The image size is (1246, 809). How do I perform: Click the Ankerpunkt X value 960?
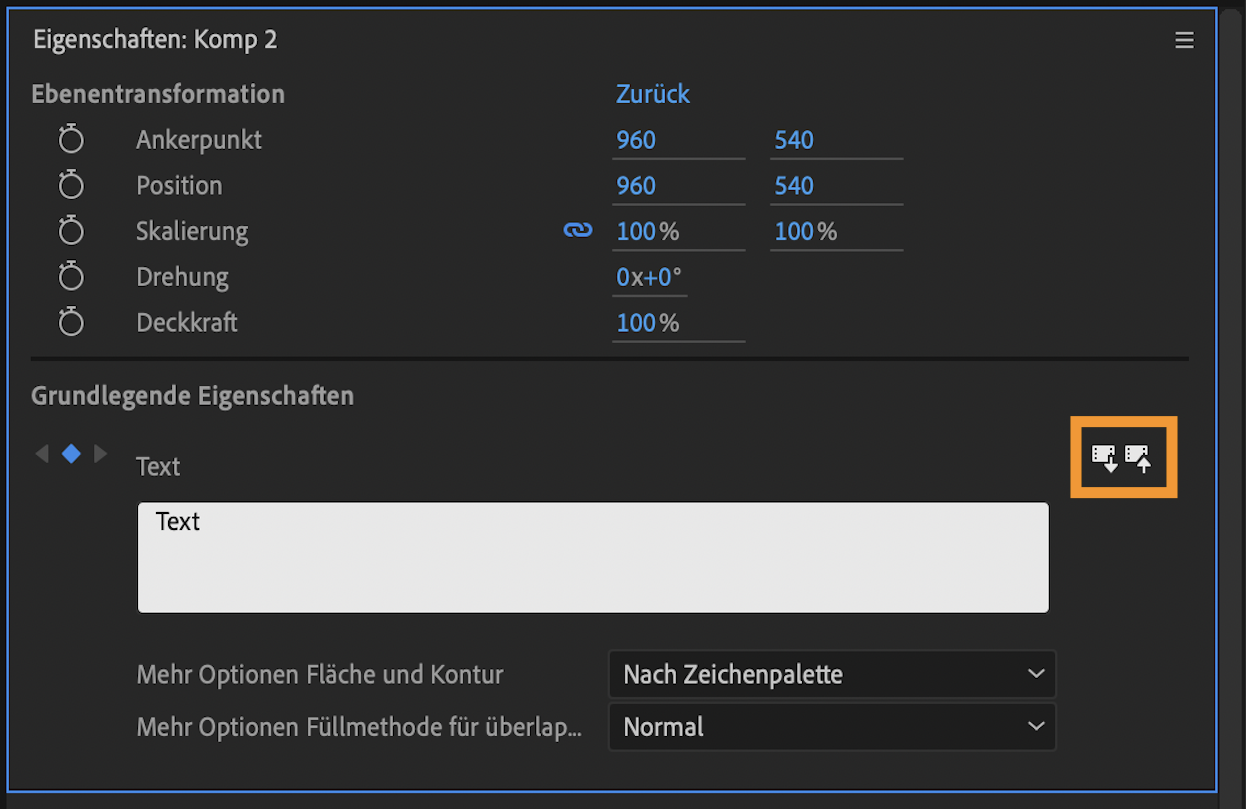pos(636,140)
